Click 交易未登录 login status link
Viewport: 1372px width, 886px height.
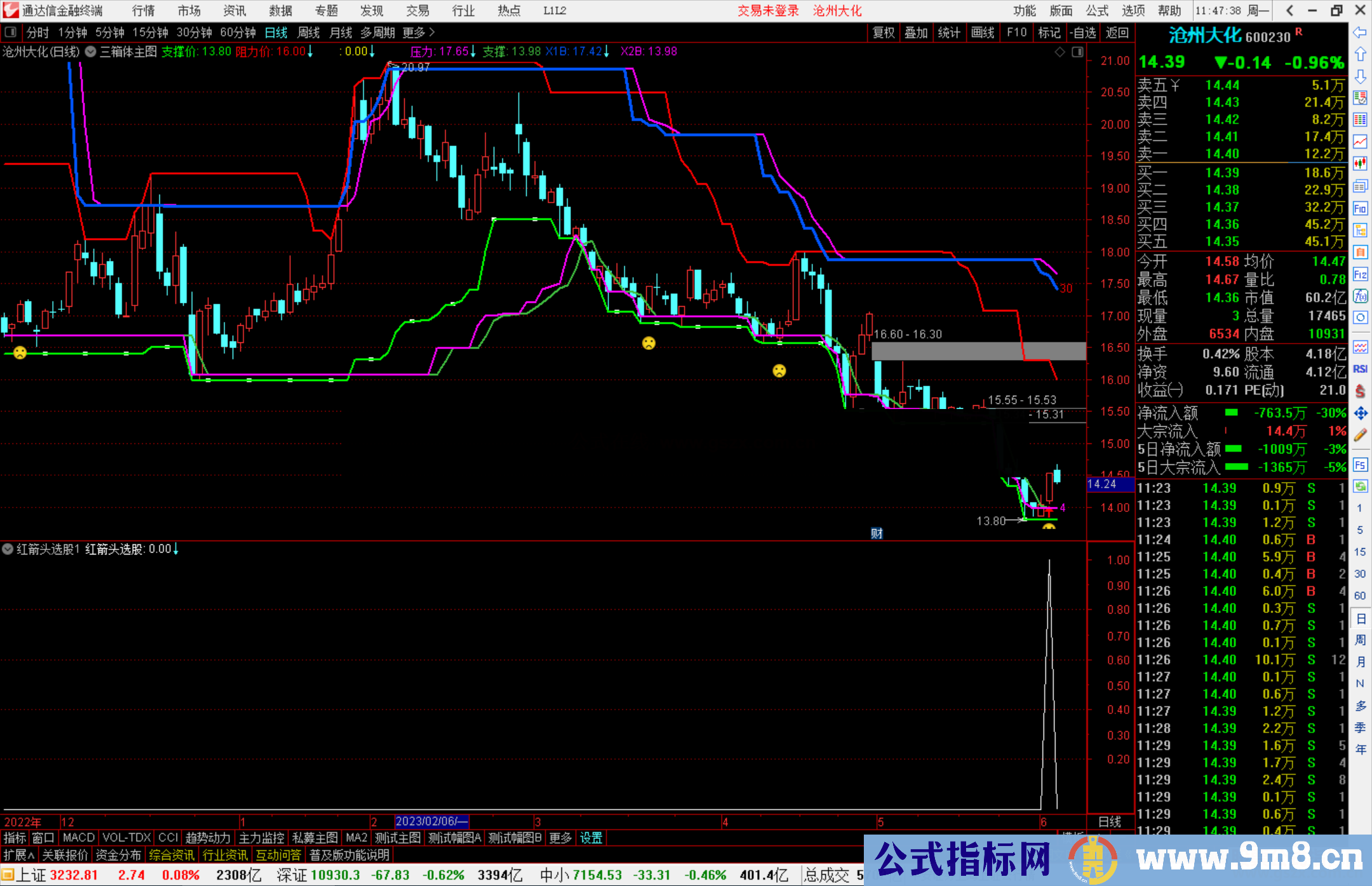pyautogui.click(x=768, y=11)
